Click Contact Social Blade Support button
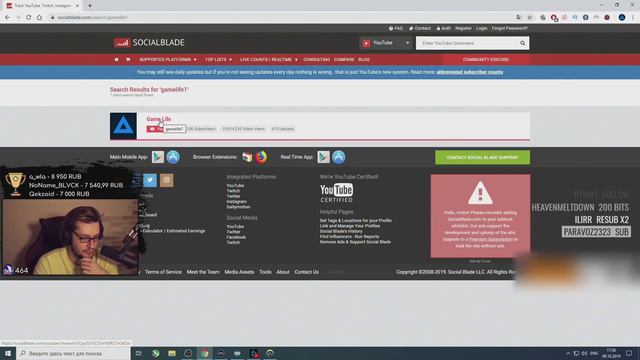 click(x=482, y=157)
